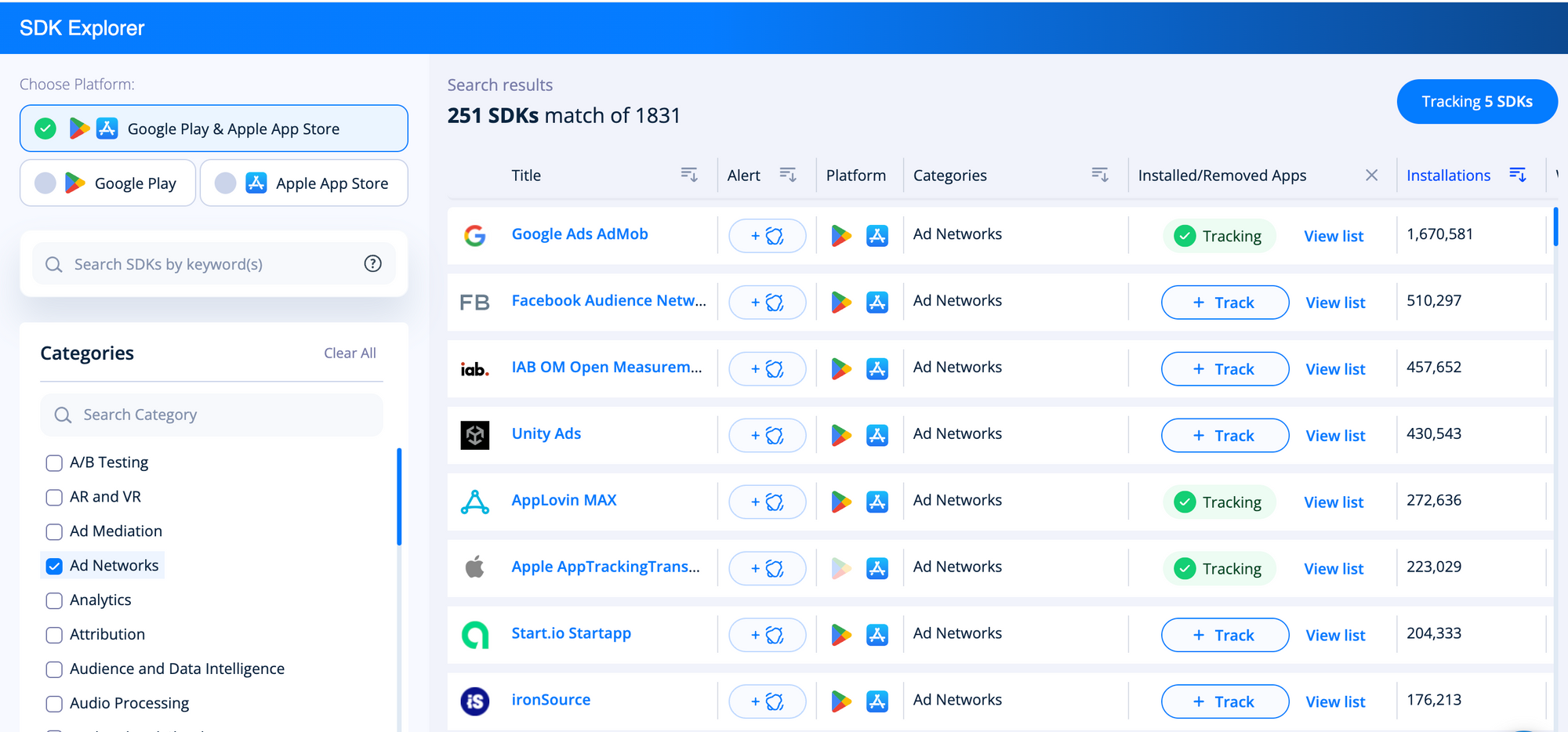Select the Apple App Store platform option
The height and width of the screenshot is (732, 1568).
(303, 183)
